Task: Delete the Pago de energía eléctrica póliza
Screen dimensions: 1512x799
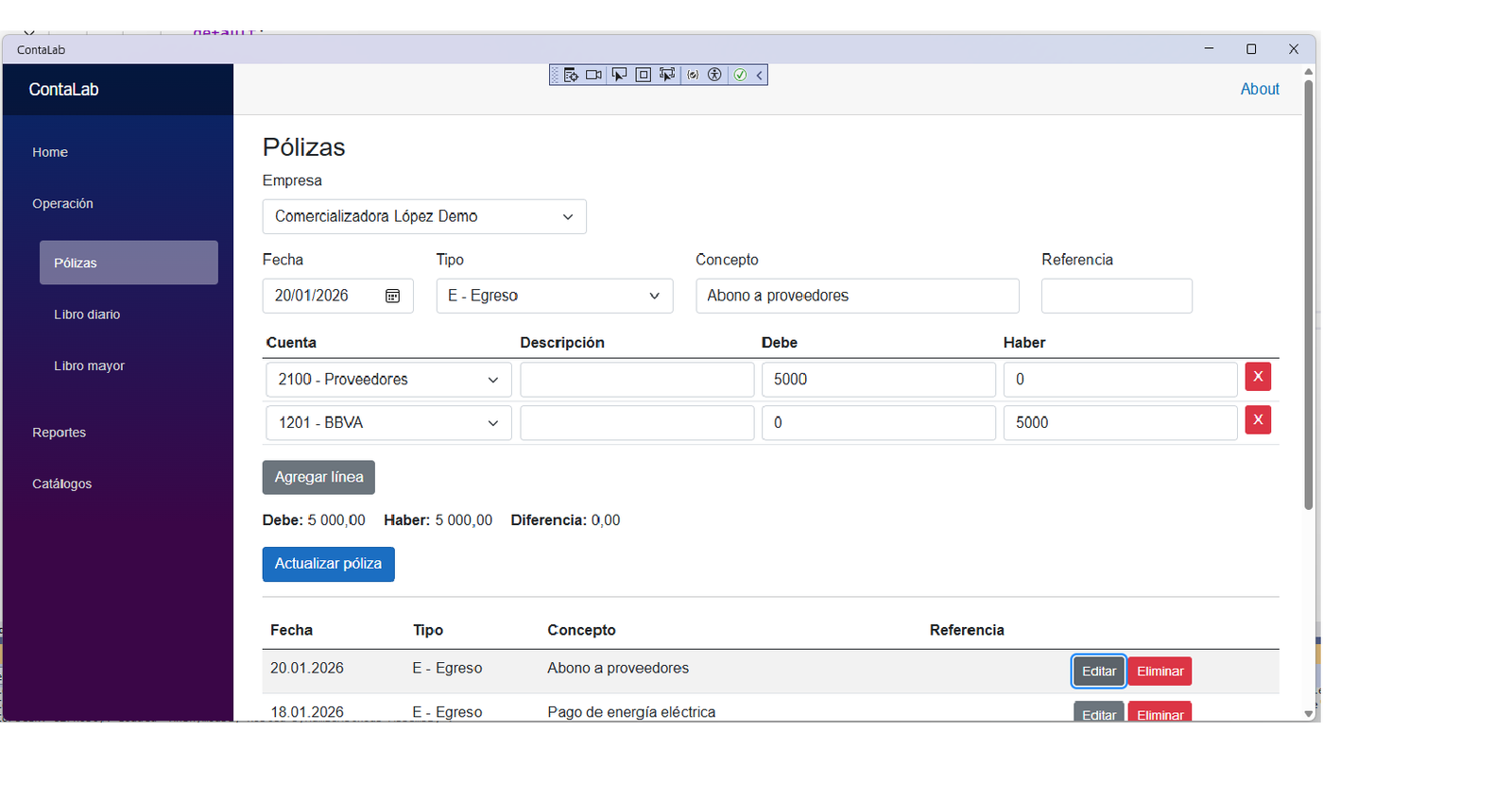Action: tap(1160, 712)
